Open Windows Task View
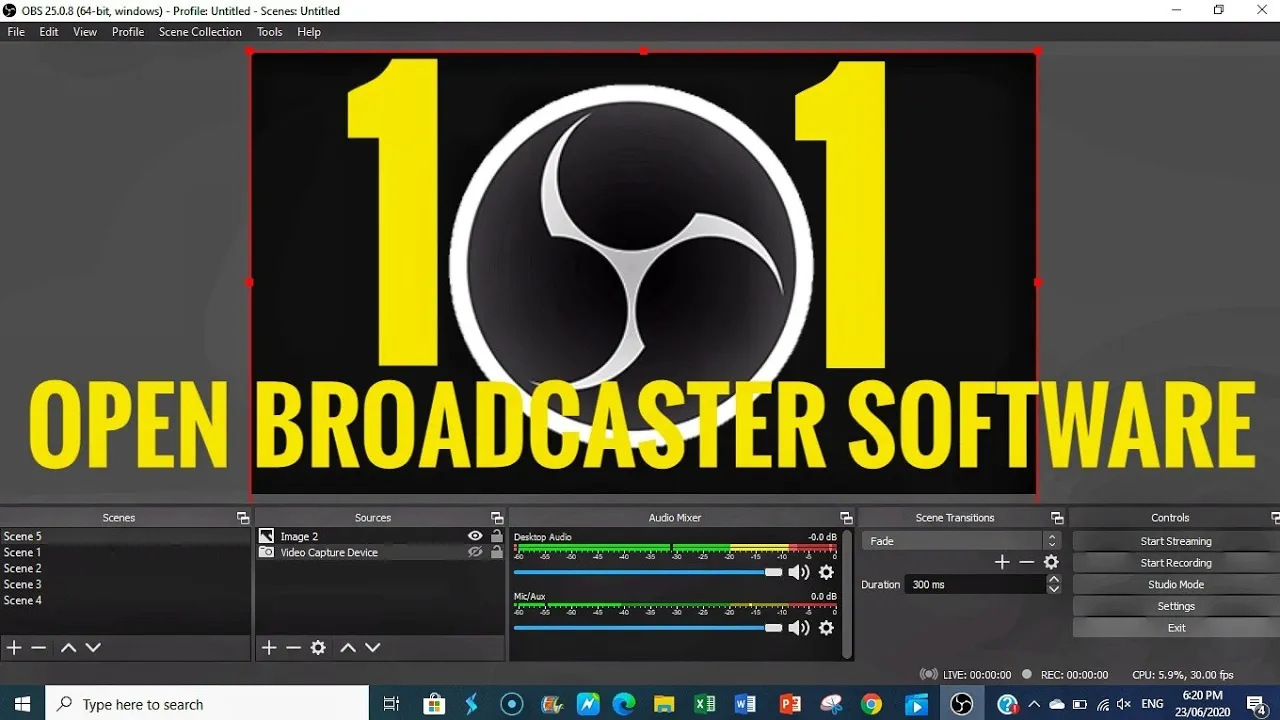Screen dimensions: 1280x720 392,704
